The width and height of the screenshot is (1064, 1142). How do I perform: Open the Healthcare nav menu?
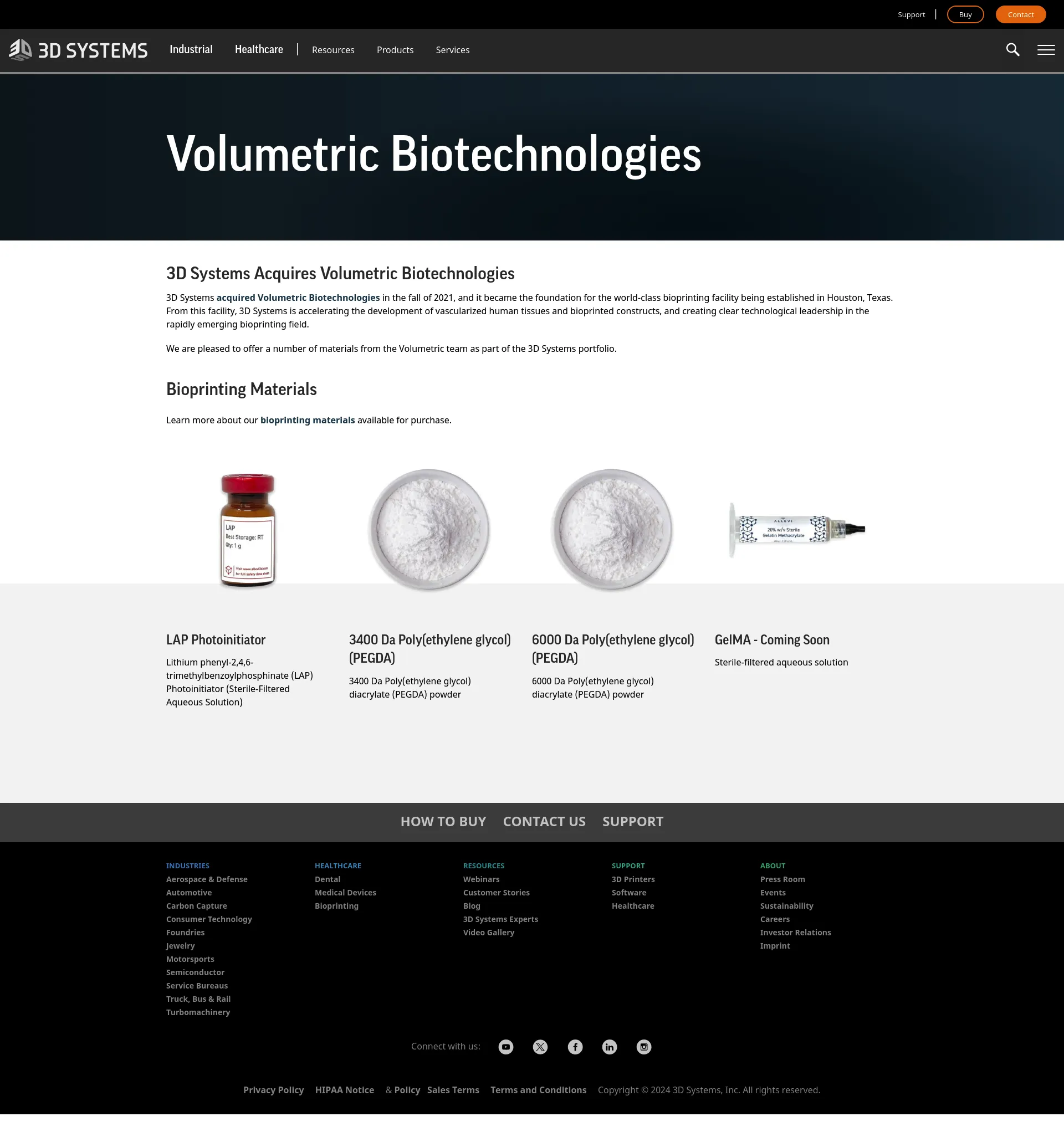[259, 49]
